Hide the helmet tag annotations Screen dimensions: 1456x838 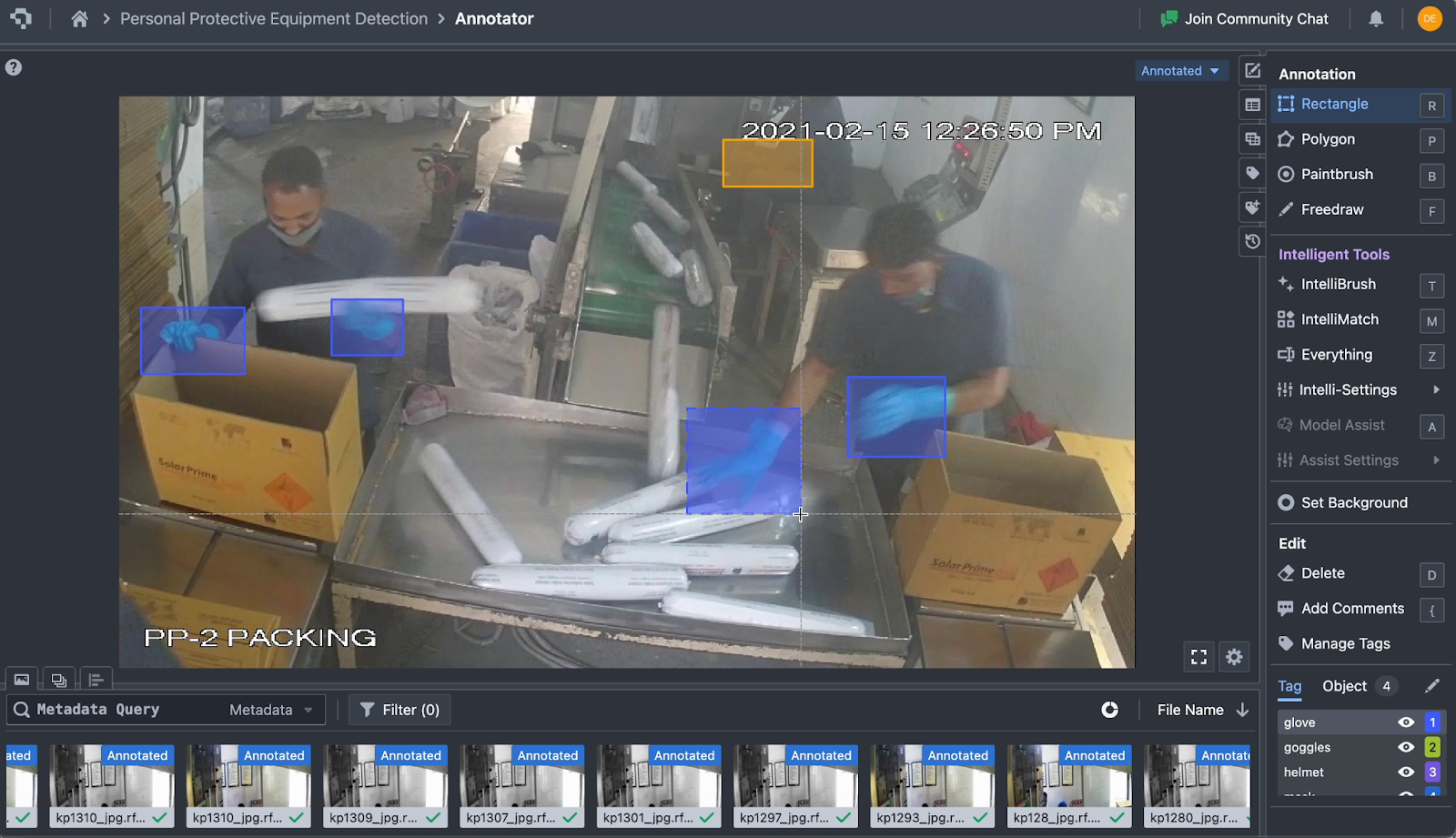click(1405, 772)
